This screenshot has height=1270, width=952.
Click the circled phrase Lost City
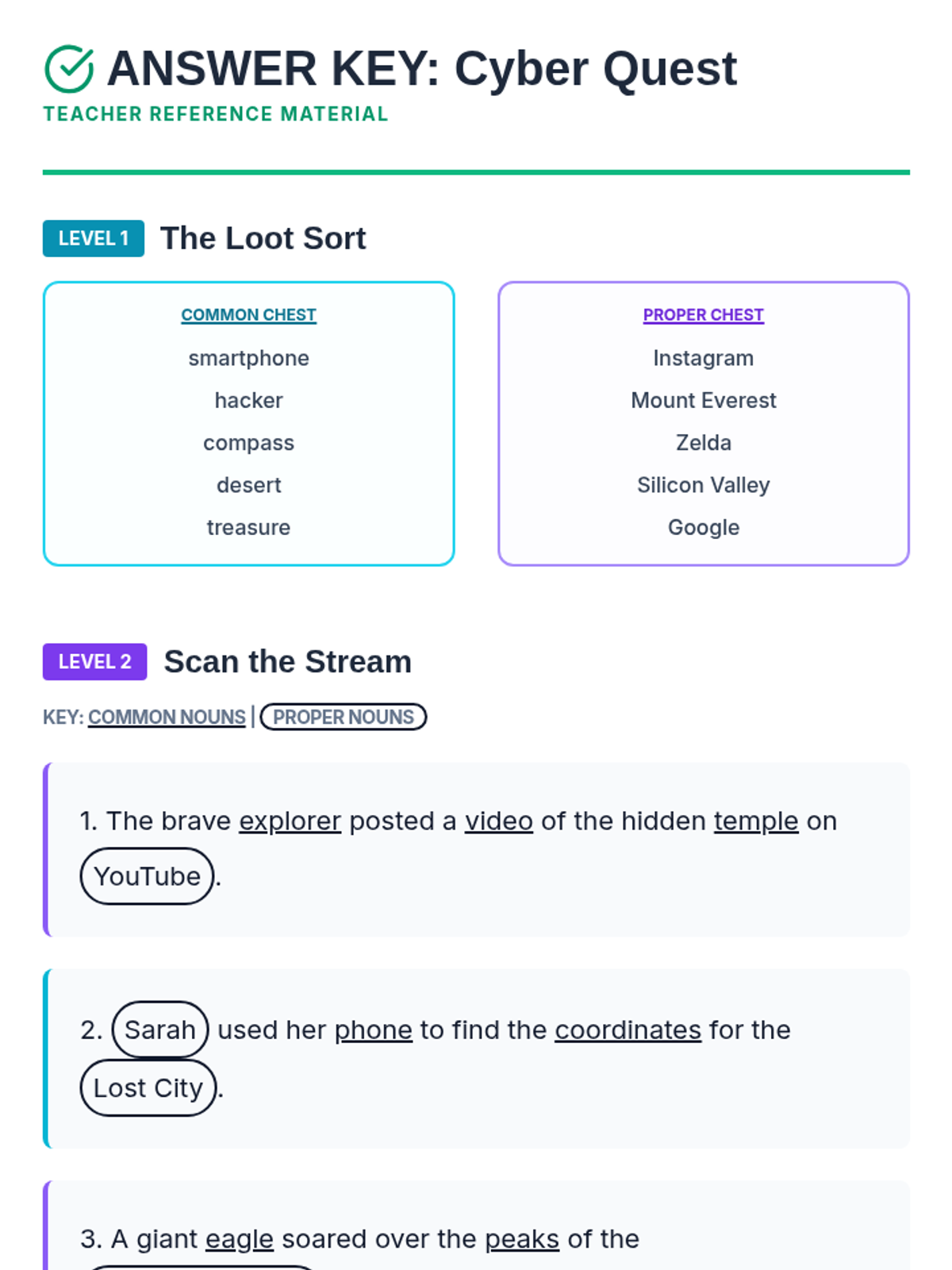pyautogui.click(x=148, y=1087)
